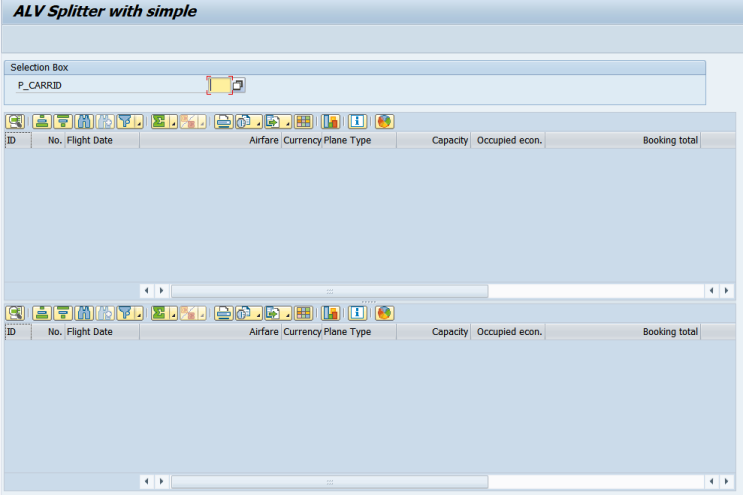Click Total sigma icon in lower grid toolbar
This screenshot has height=495, width=743.
(160, 313)
